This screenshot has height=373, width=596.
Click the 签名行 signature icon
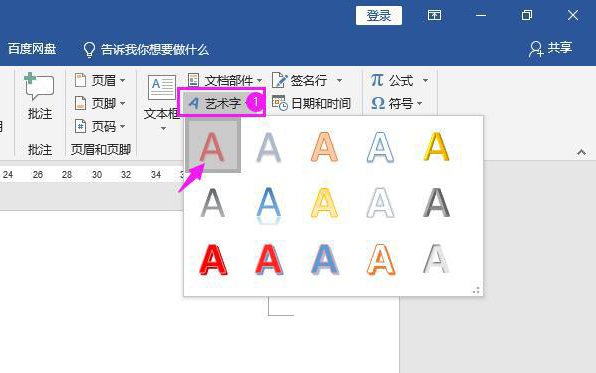point(280,80)
